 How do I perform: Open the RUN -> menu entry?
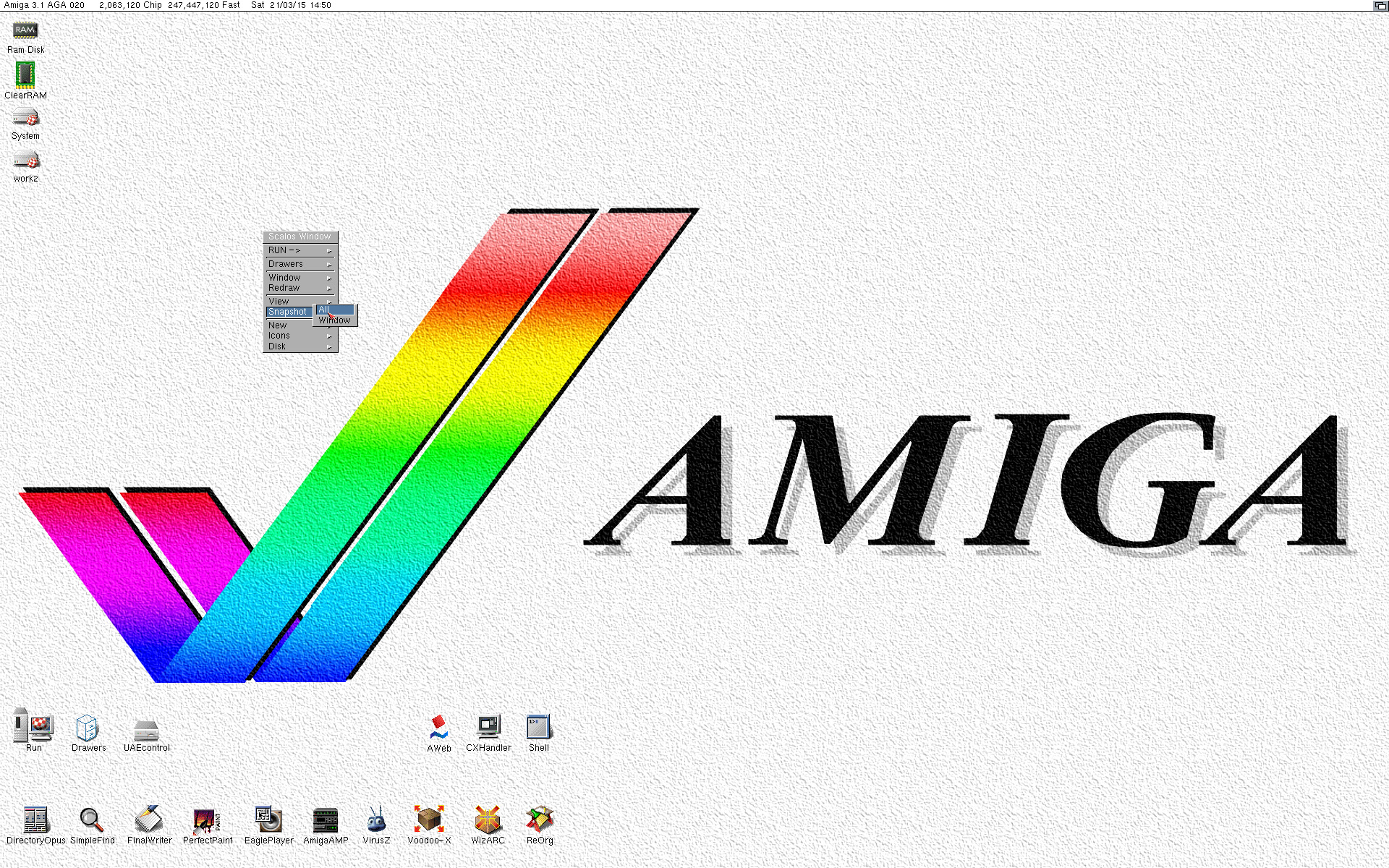300,250
